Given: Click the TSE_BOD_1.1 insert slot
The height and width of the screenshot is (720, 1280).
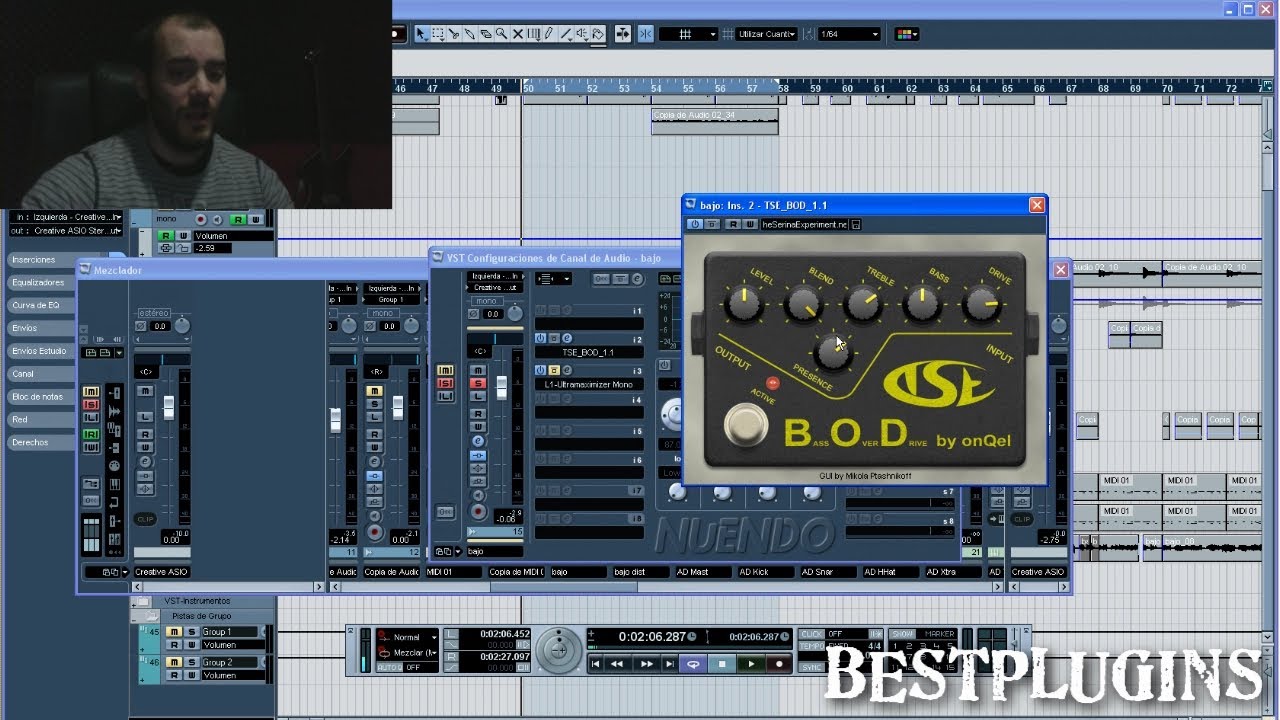Looking at the screenshot, I should (x=588, y=353).
